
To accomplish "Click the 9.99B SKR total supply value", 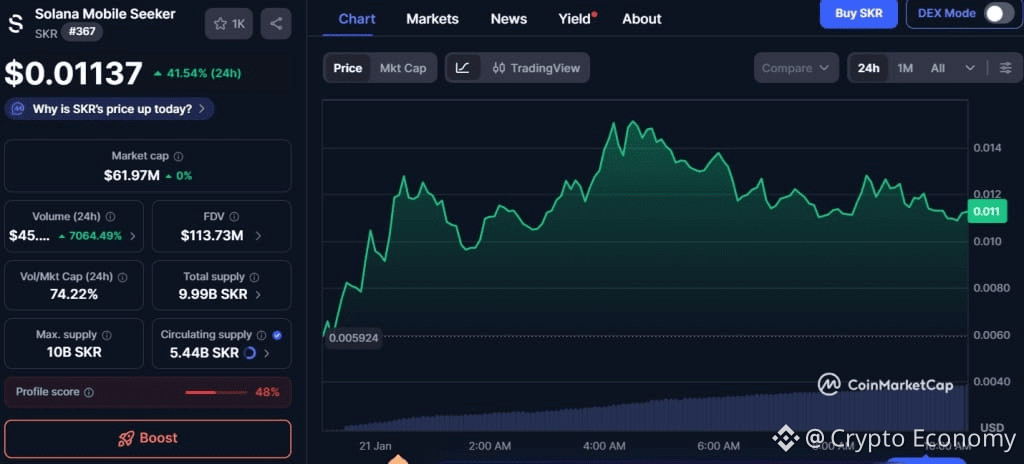I will (213, 295).
